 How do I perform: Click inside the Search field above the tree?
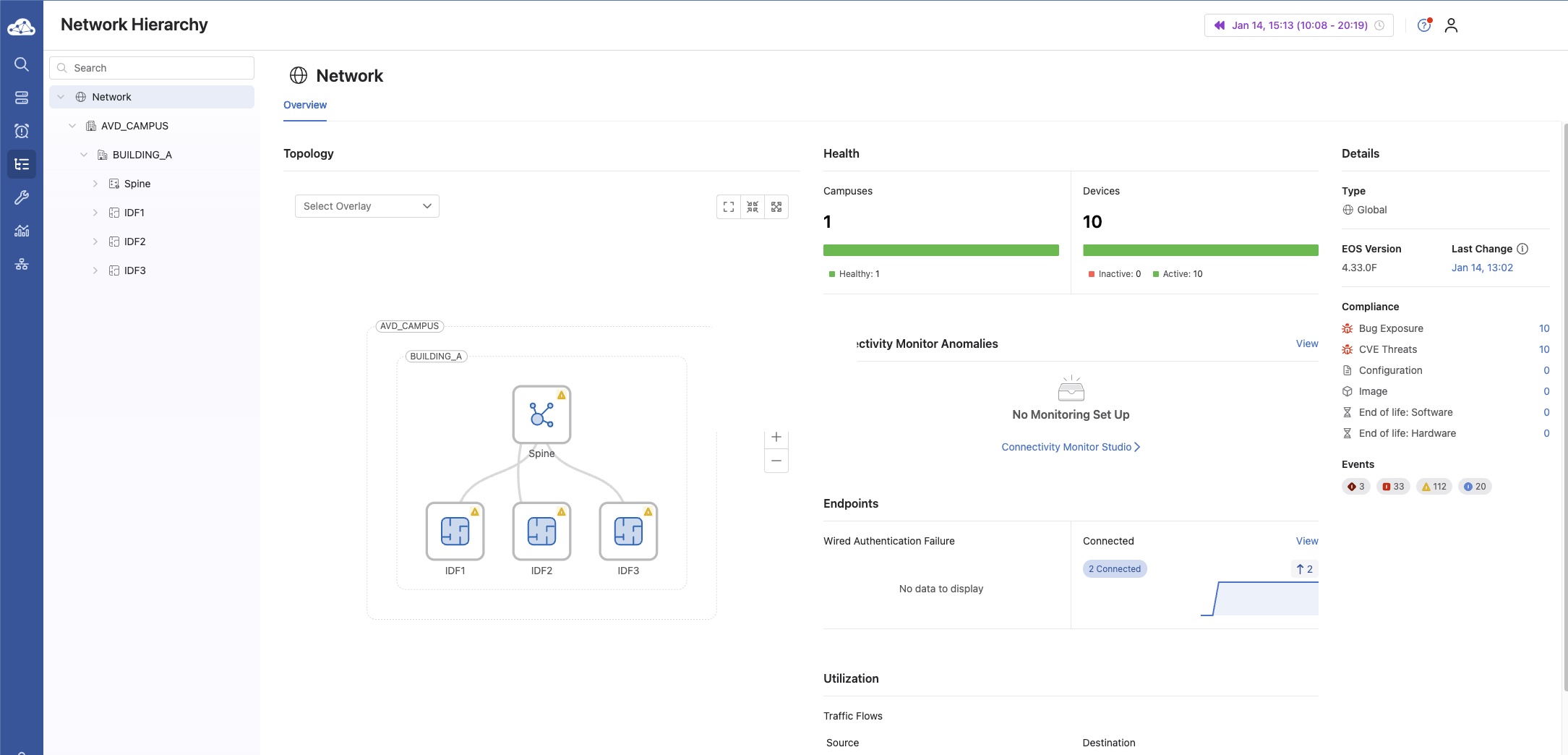pos(151,67)
